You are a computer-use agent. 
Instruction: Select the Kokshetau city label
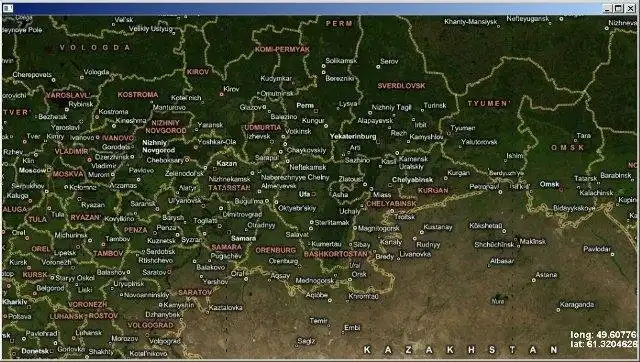pyautogui.click(x=486, y=225)
